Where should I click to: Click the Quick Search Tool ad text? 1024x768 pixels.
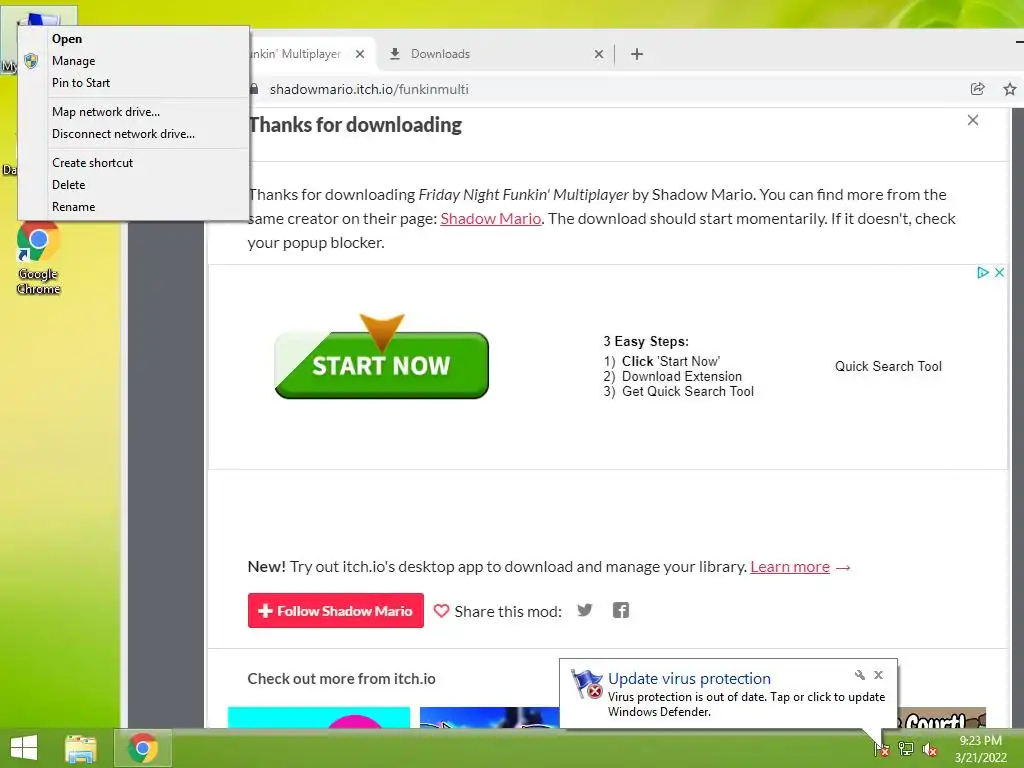coord(888,366)
